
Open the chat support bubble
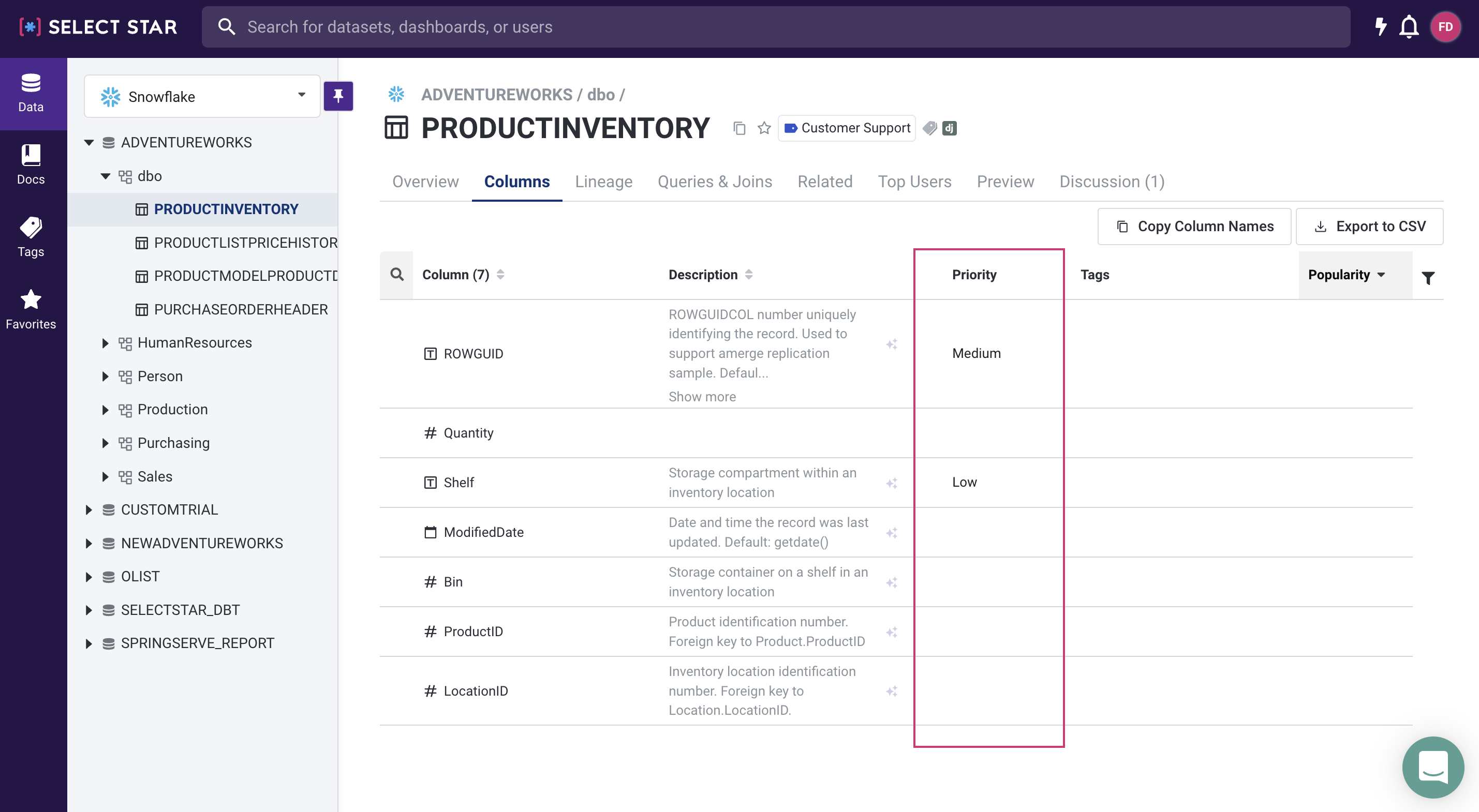pos(1433,767)
